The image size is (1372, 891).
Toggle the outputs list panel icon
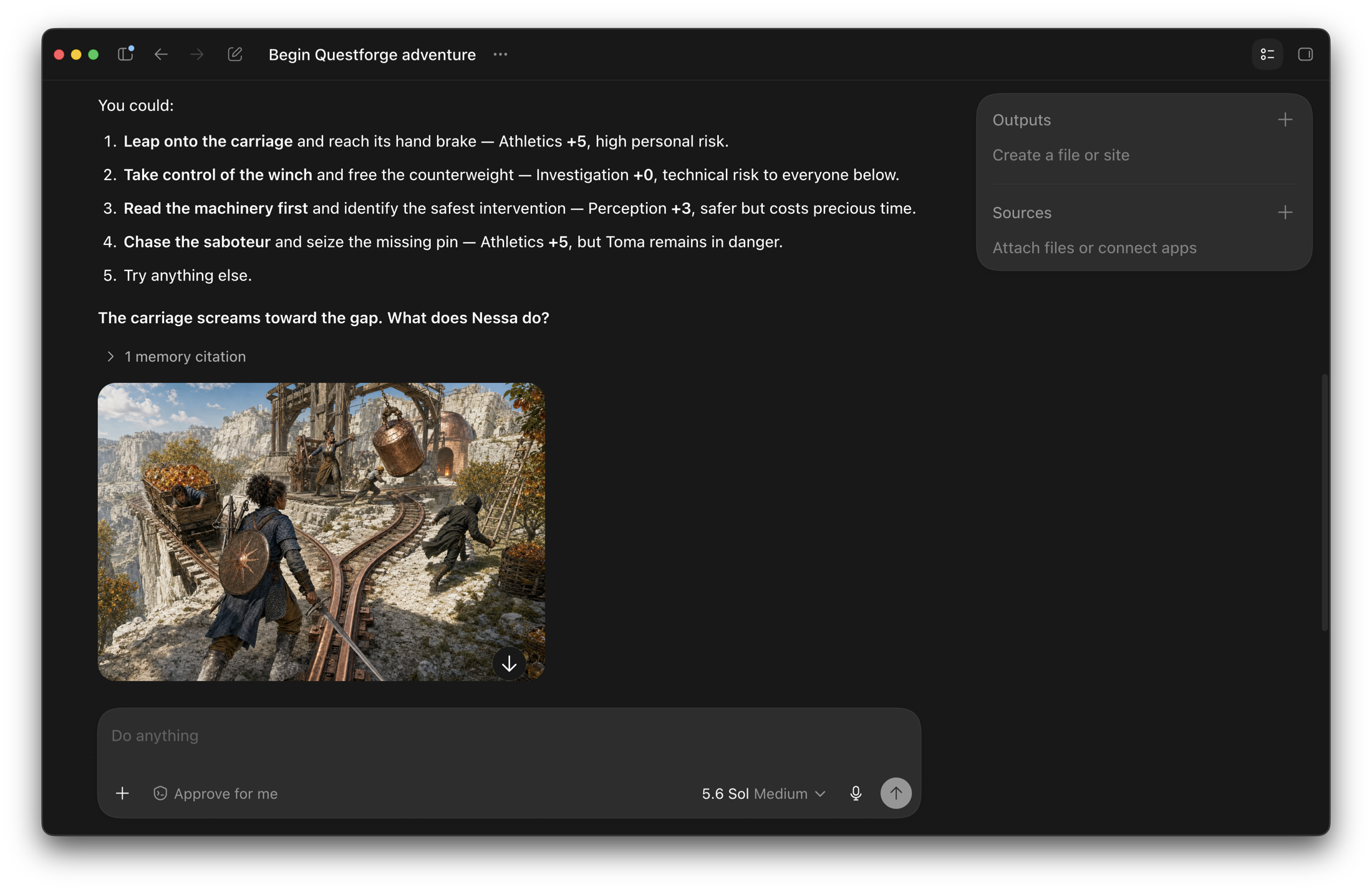coord(1267,54)
